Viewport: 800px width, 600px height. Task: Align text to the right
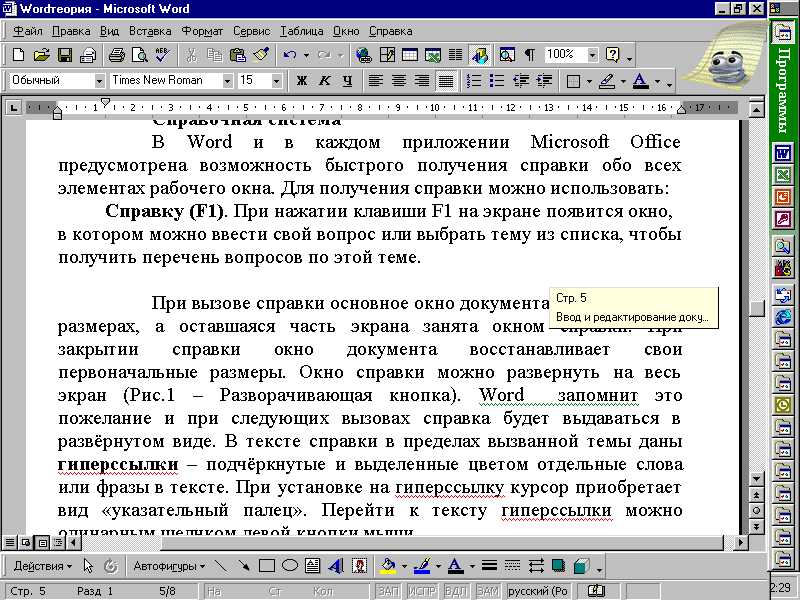[422, 81]
